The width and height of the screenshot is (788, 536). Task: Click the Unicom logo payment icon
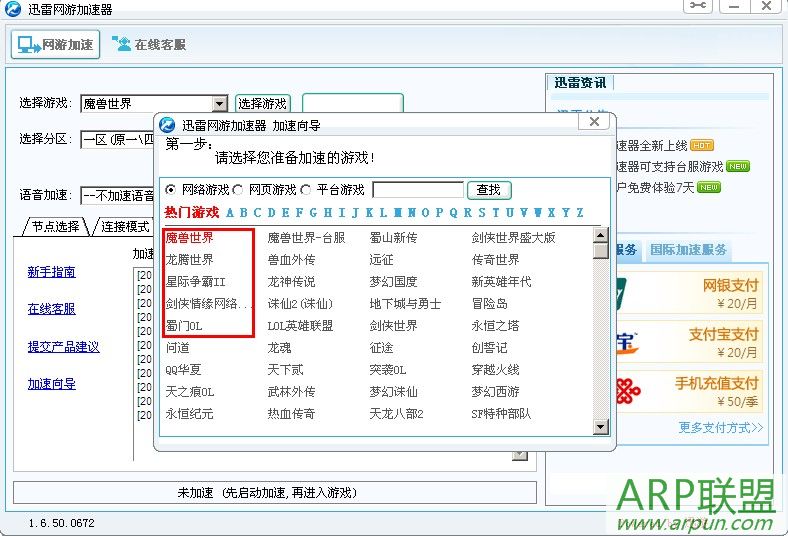pos(628,391)
